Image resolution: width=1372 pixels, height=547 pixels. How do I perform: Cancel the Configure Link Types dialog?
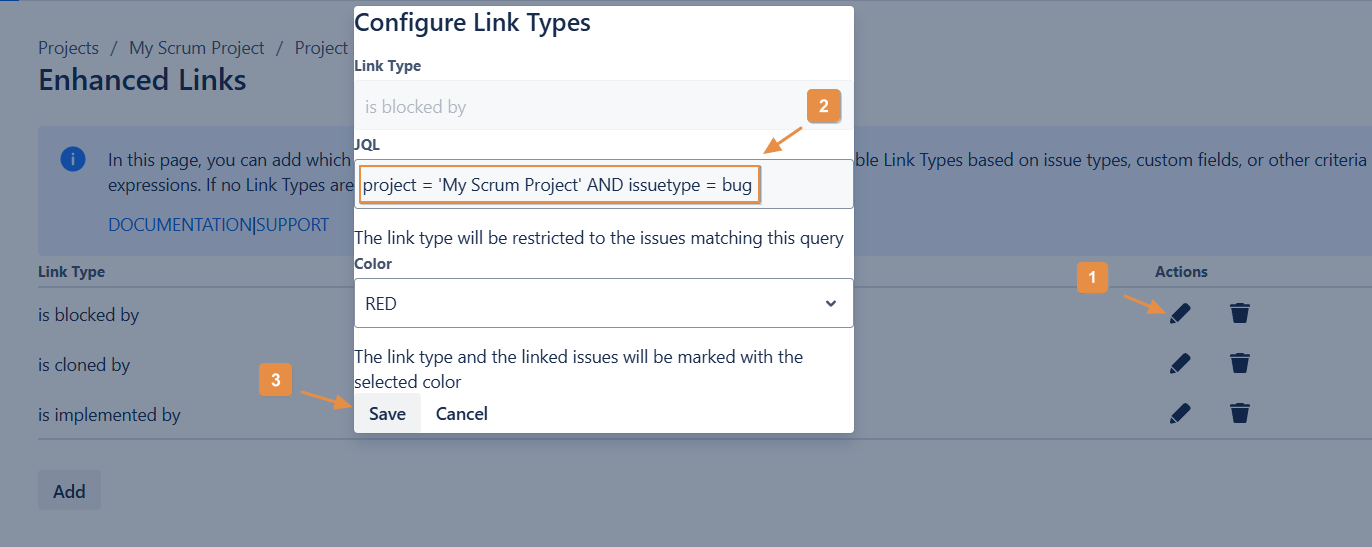pyautogui.click(x=462, y=413)
